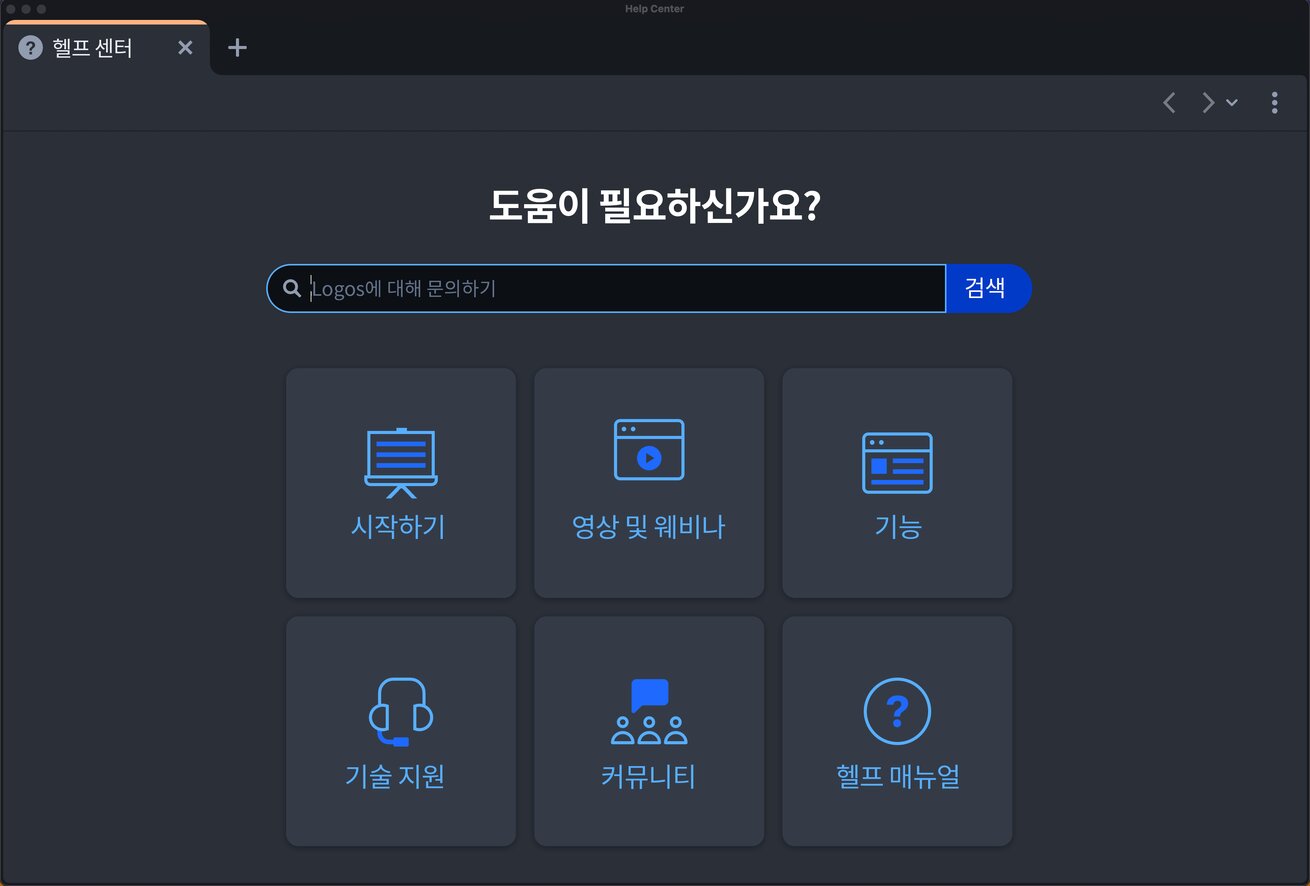This screenshot has height=886, width=1310.
Task: Click the magnifier icon in the search bar
Action: coord(290,288)
